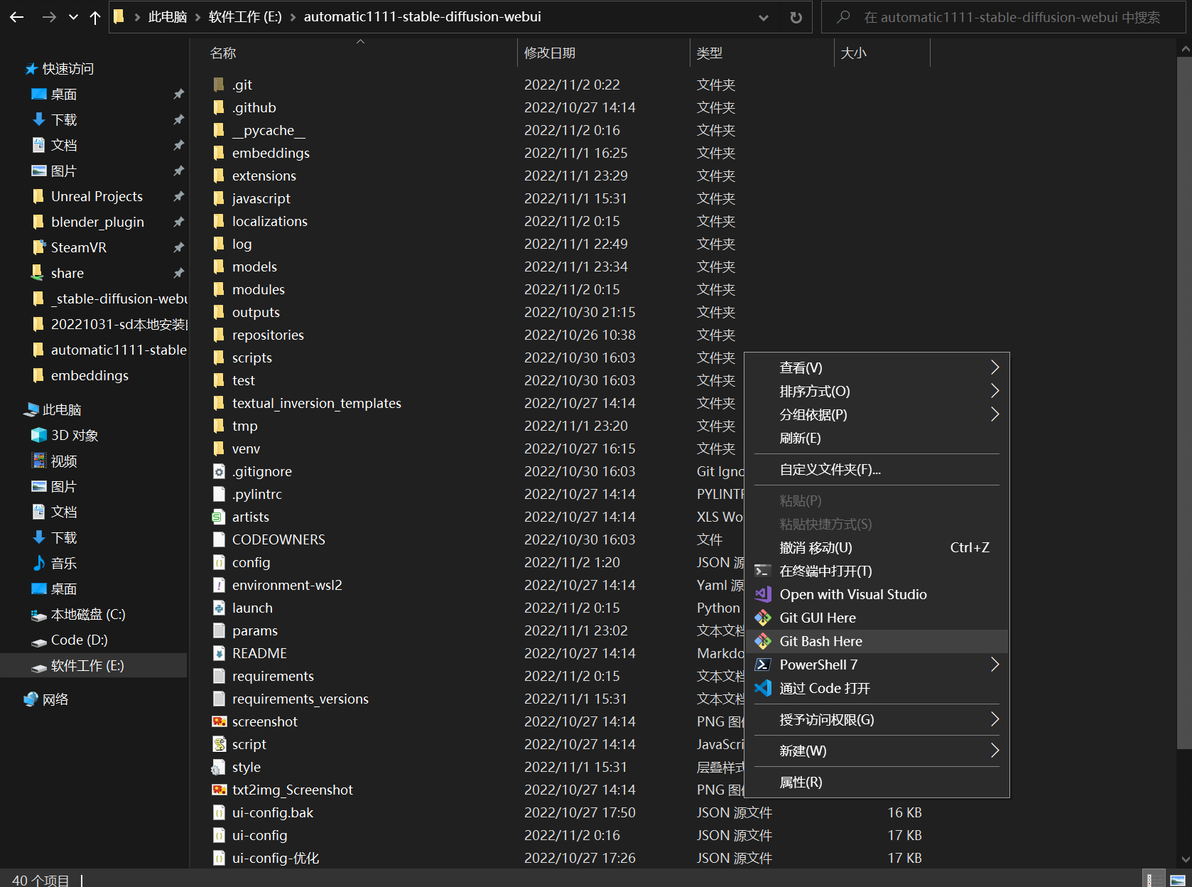Click the script JavaScript file icon
Viewport: 1192px width, 887px height.
point(219,744)
